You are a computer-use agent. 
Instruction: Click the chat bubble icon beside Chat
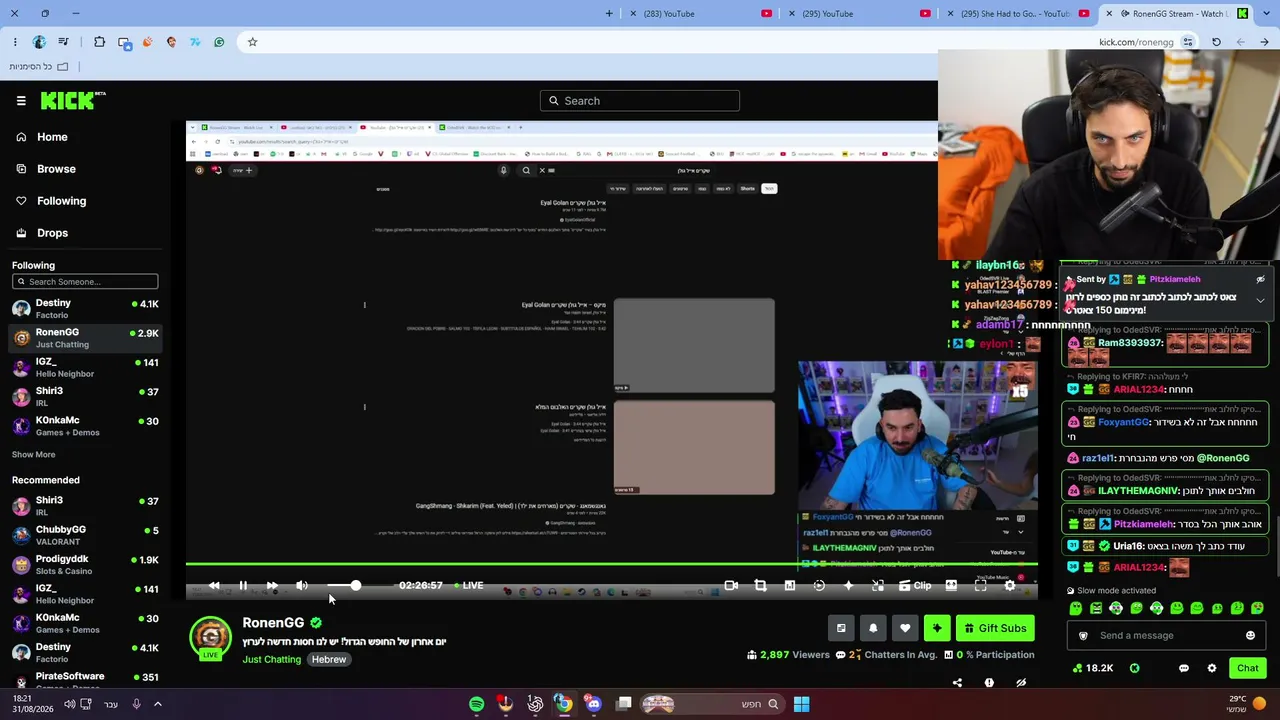tap(1184, 668)
